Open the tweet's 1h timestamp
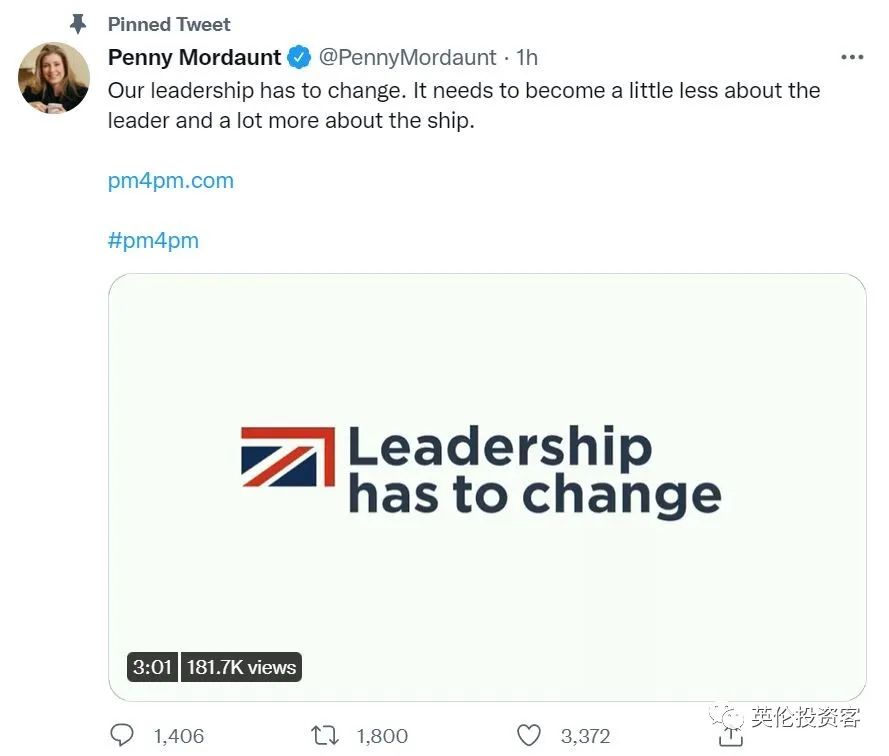Image resolution: width=889 pixels, height=756 pixels. tap(527, 57)
